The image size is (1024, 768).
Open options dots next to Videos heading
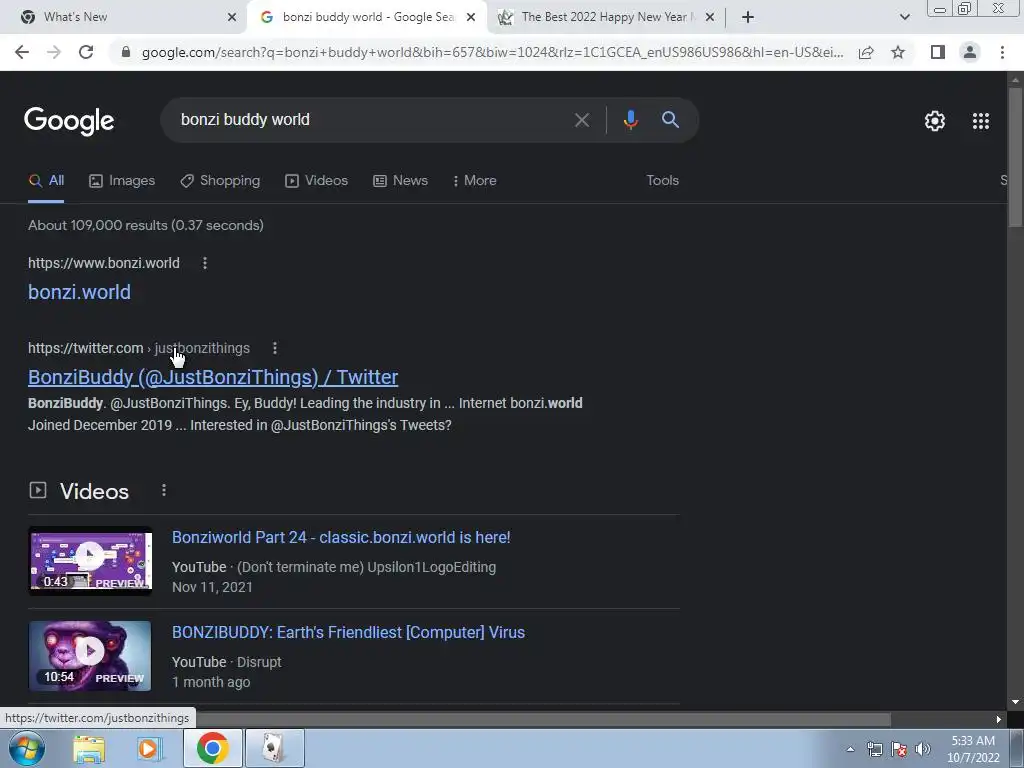tap(164, 490)
